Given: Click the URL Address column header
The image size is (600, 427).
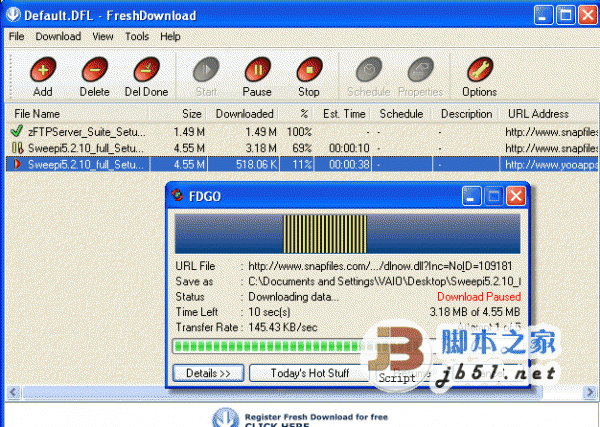Looking at the screenshot, I should [x=549, y=114].
